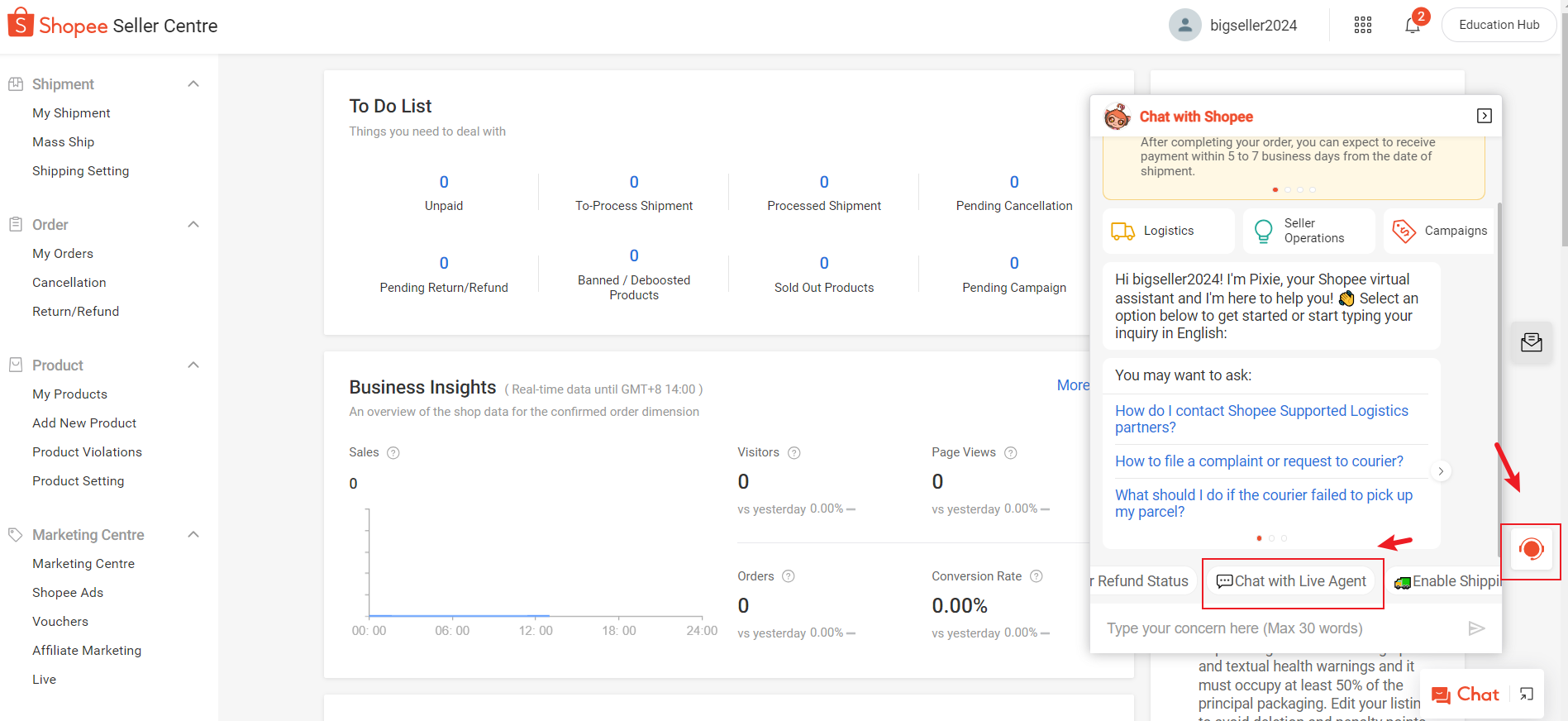Click Chat with Live Agent button
This screenshot has width=1568, height=721.
(1291, 581)
